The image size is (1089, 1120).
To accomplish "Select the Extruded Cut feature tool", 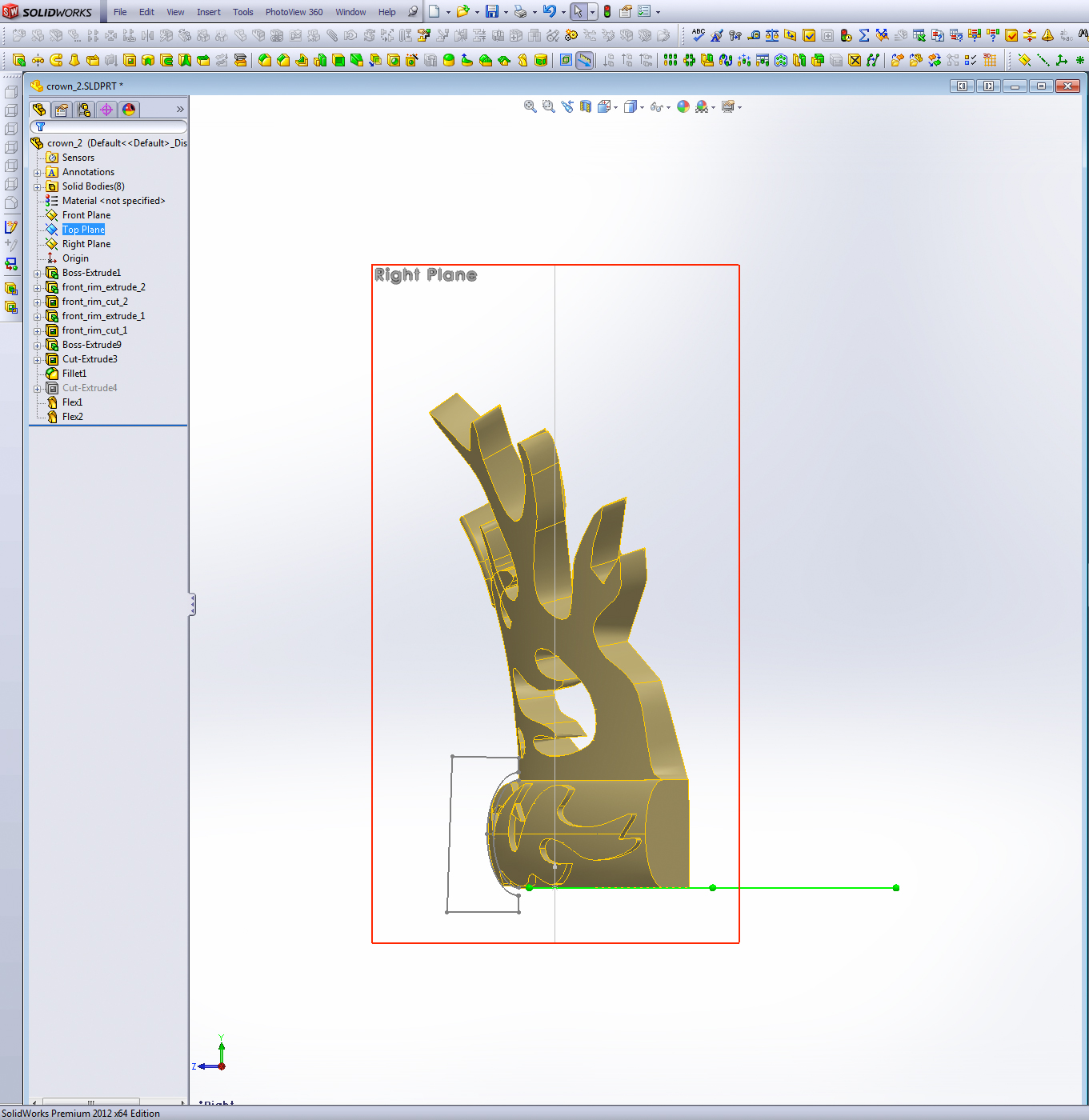I will [x=130, y=60].
